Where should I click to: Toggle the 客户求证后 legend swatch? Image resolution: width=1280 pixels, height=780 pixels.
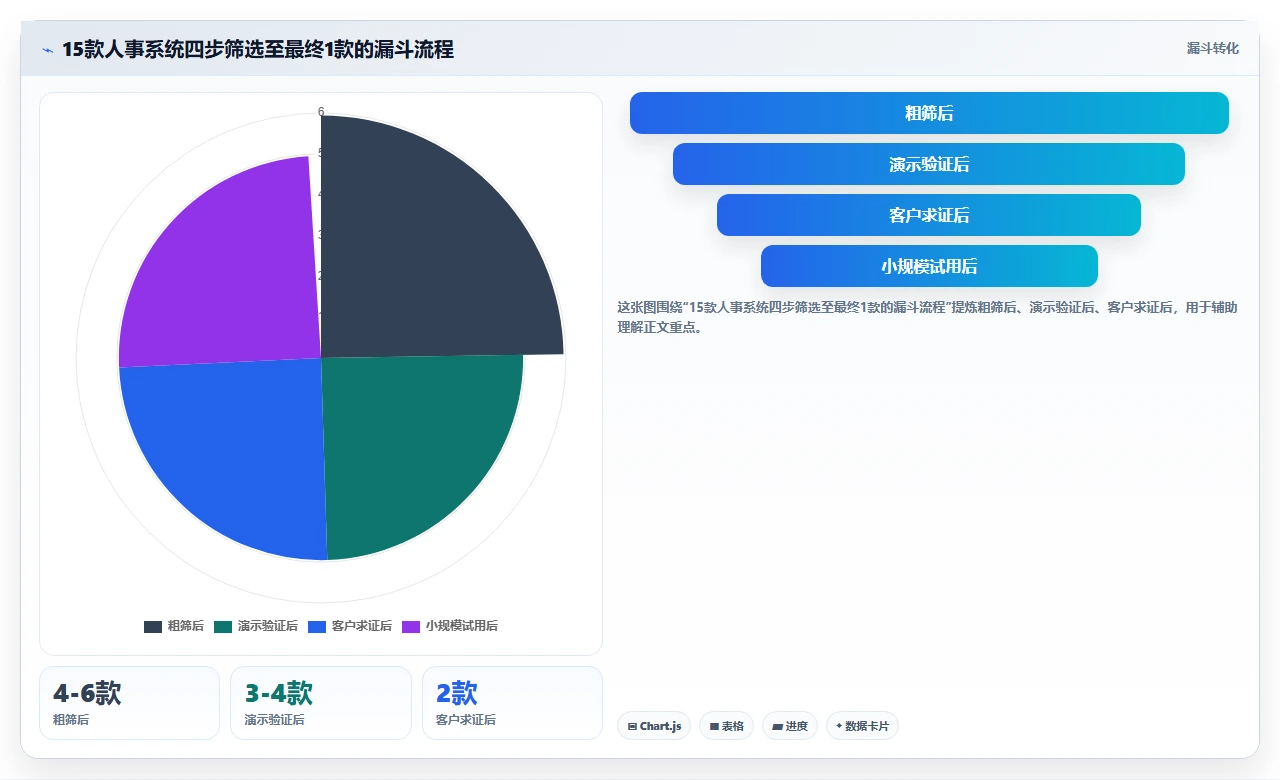(317, 626)
